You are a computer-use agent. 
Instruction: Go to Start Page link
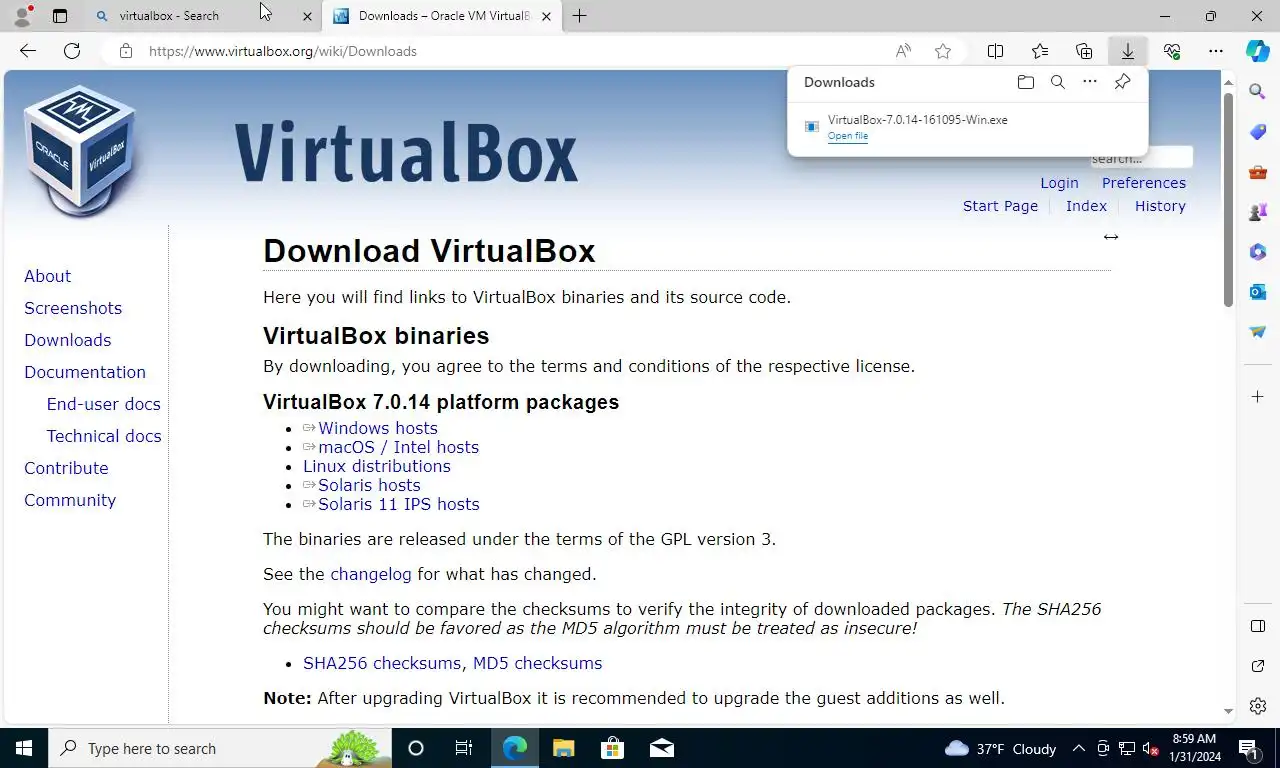pyautogui.click(x=1000, y=206)
